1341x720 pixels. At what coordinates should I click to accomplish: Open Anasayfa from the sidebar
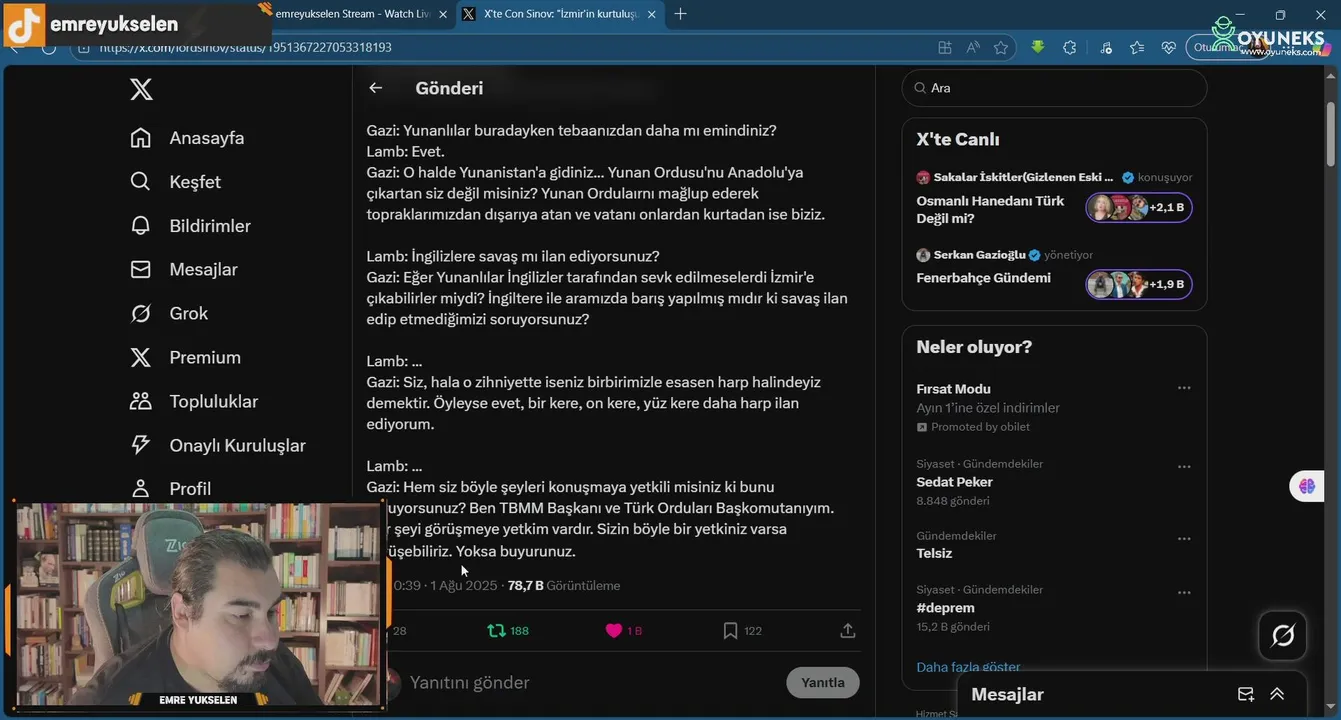tap(187, 138)
